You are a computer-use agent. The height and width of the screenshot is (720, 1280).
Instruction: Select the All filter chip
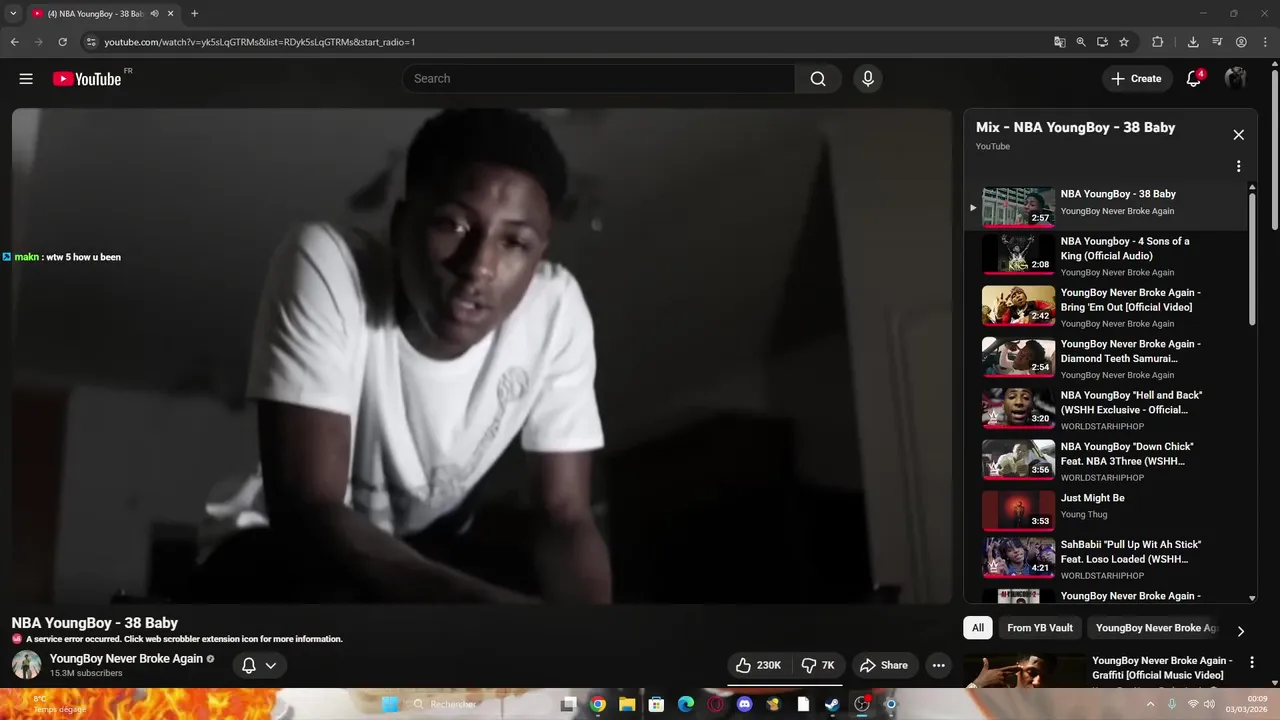tap(978, 628)
